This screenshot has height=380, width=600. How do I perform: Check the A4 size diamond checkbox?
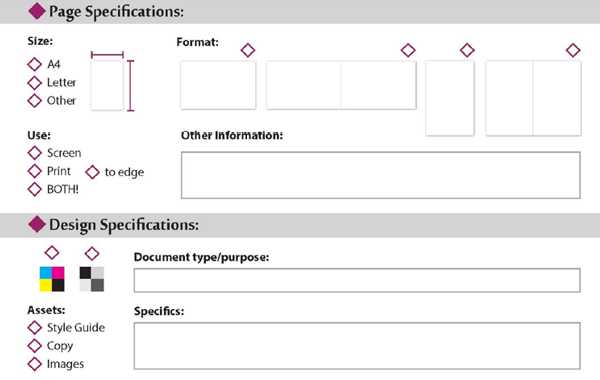click(34, 64)
